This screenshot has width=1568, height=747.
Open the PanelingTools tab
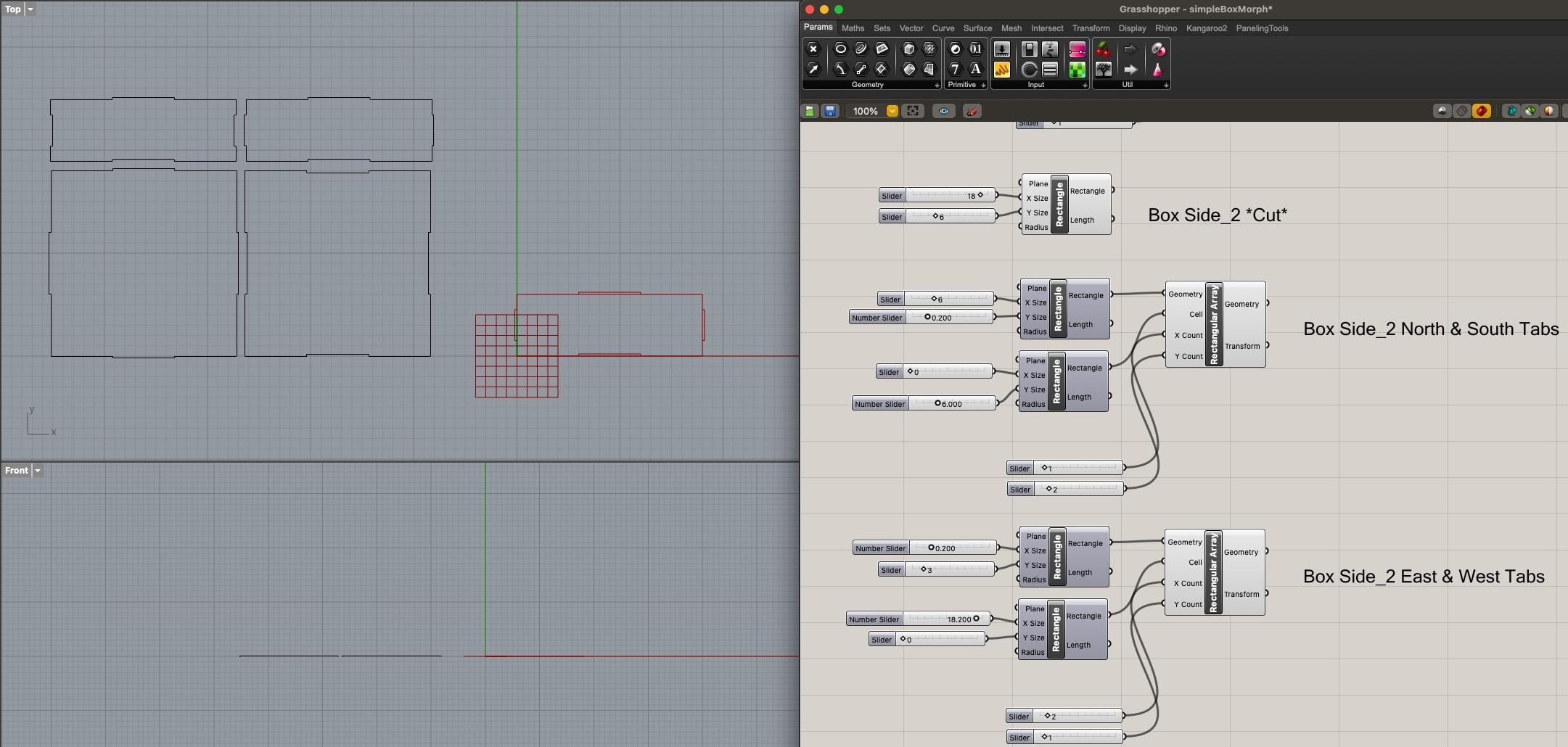[1262, 28]
